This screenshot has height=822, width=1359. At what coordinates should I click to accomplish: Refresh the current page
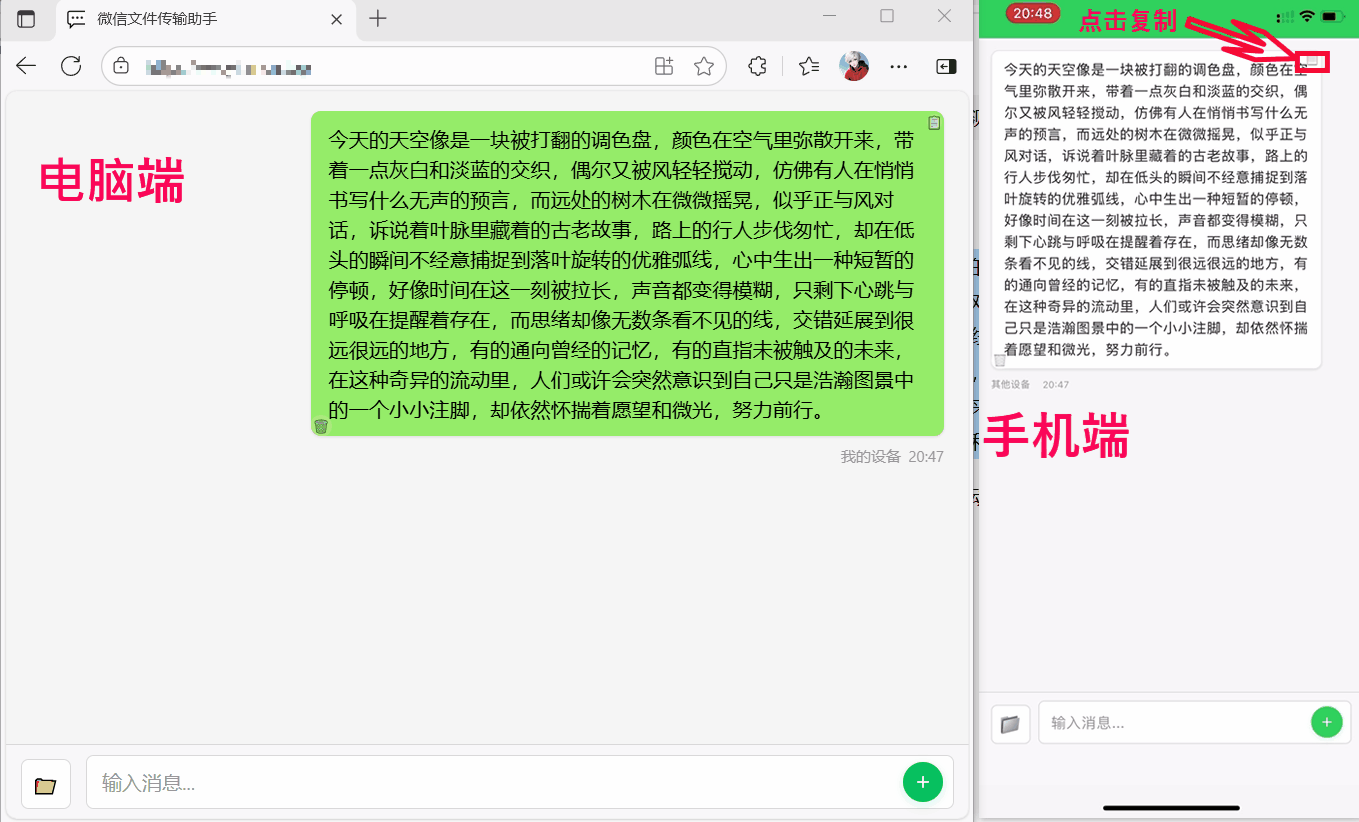71,67
